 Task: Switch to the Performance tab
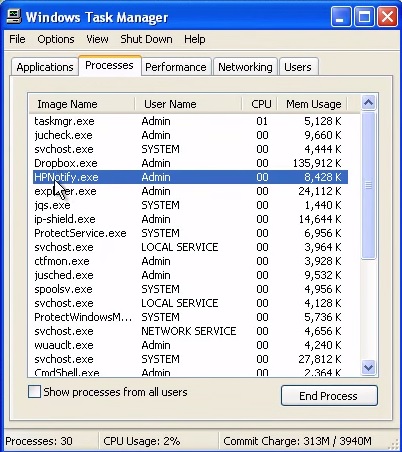pos(176,67)
